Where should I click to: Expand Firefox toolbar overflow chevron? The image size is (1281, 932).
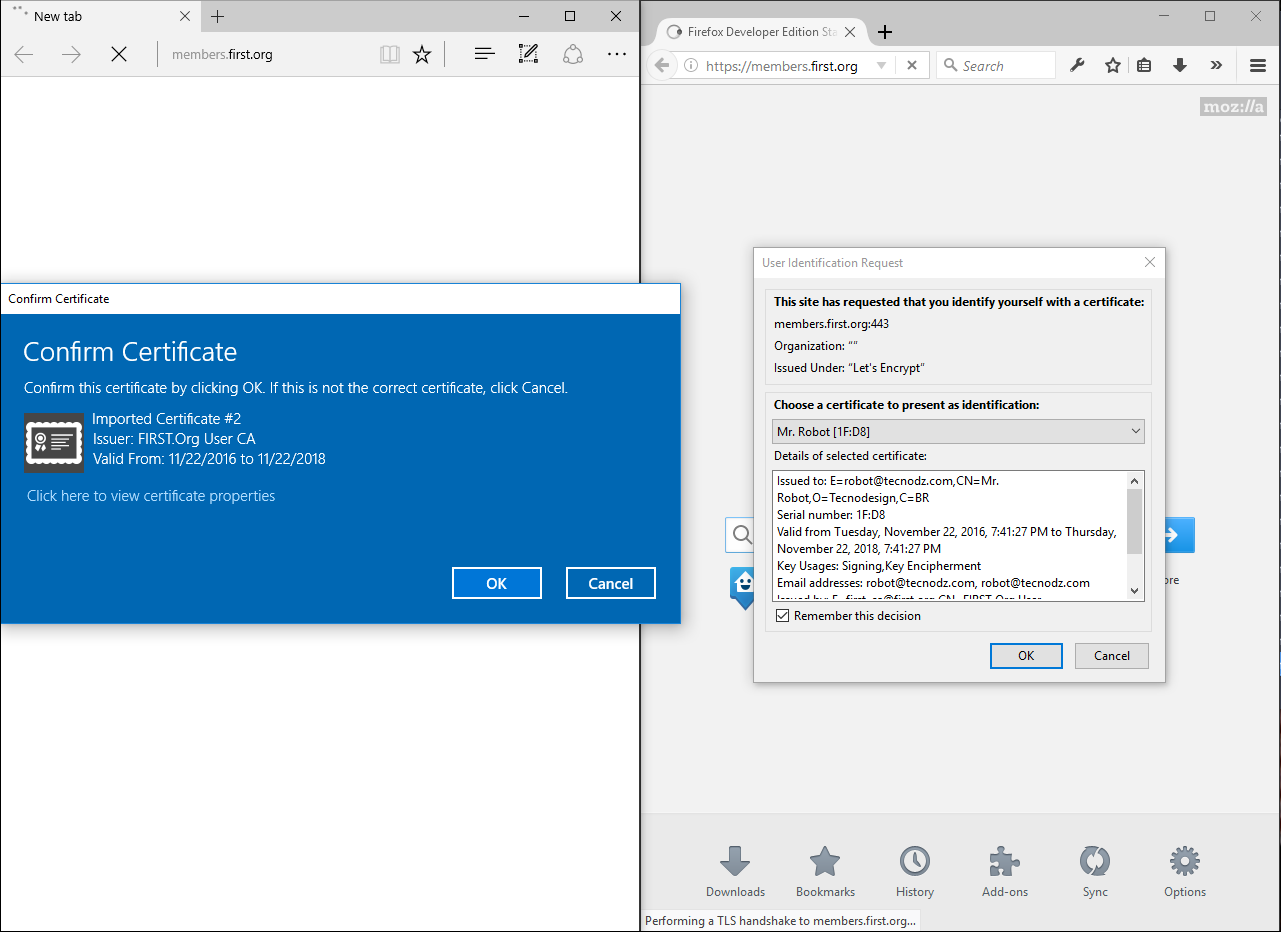click(x=1216, y=66)
